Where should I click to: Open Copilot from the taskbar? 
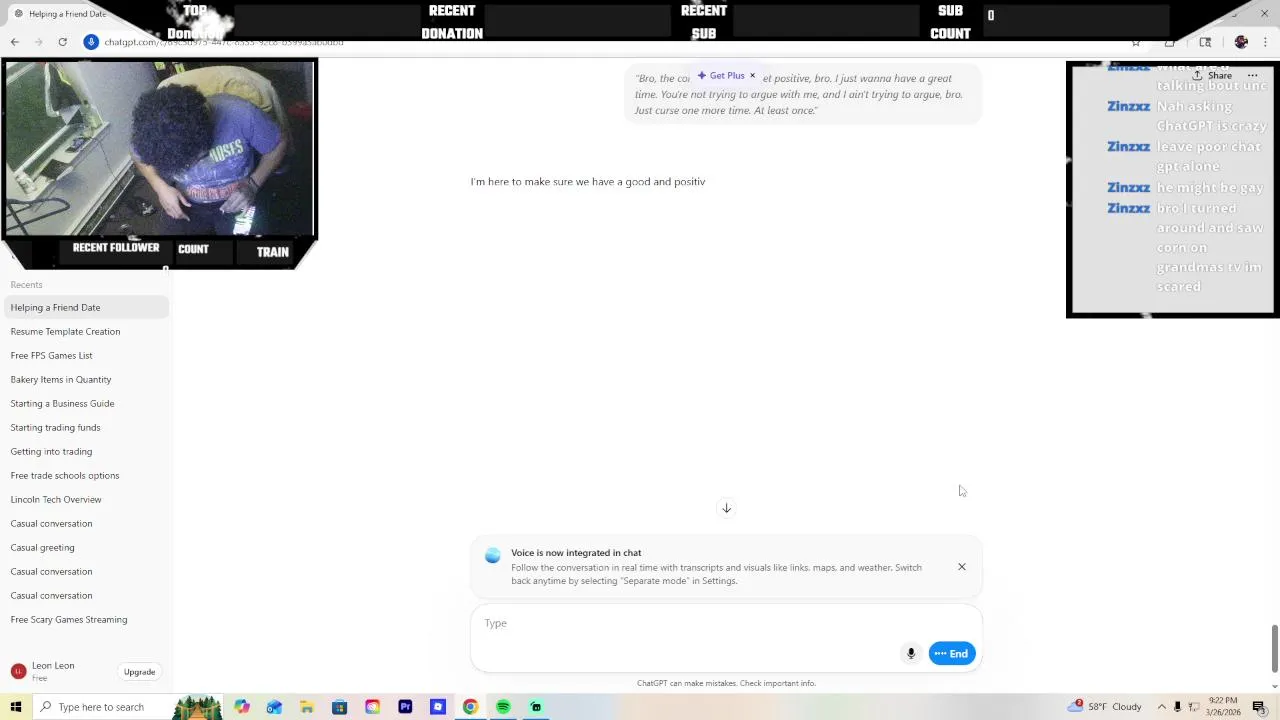[242, 707]
